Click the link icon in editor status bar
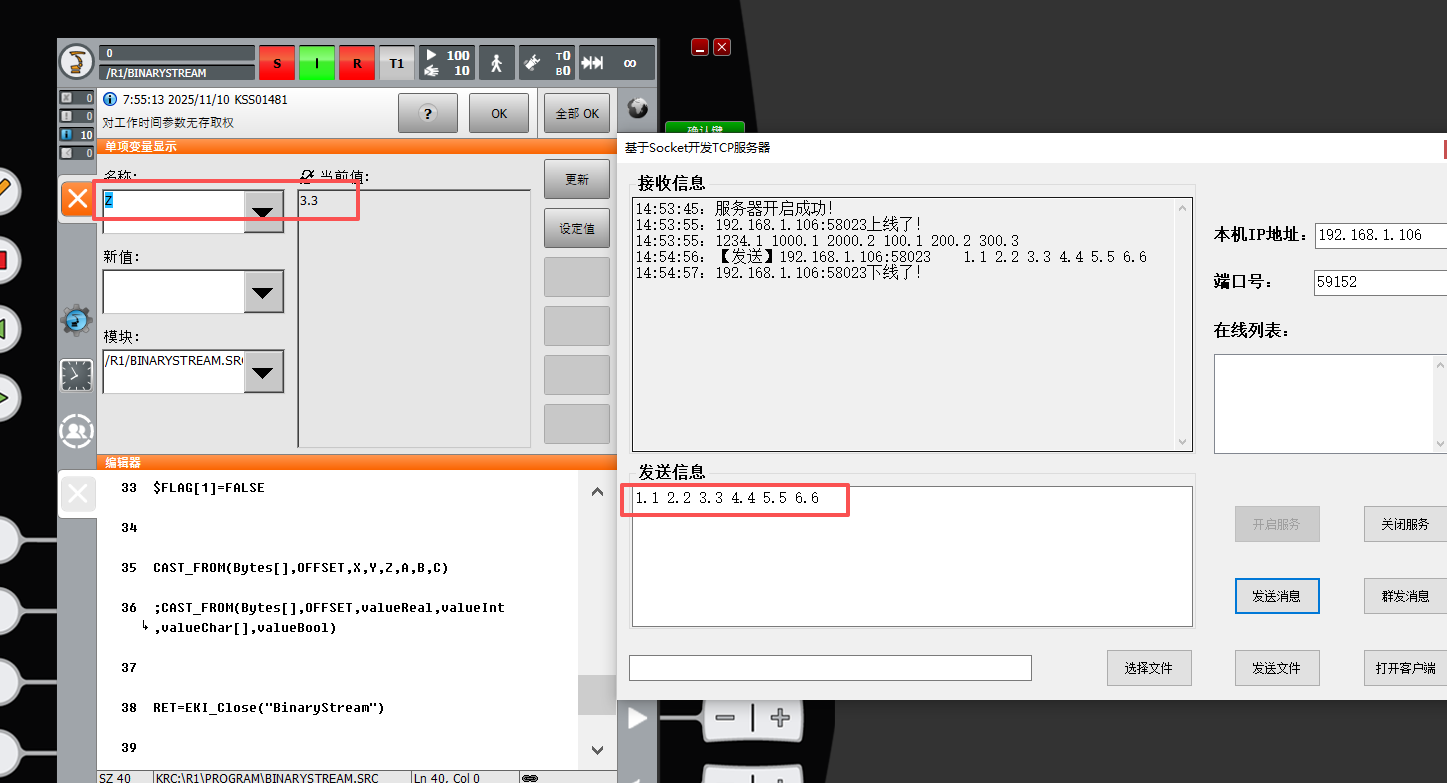 [x=530, y=777]
